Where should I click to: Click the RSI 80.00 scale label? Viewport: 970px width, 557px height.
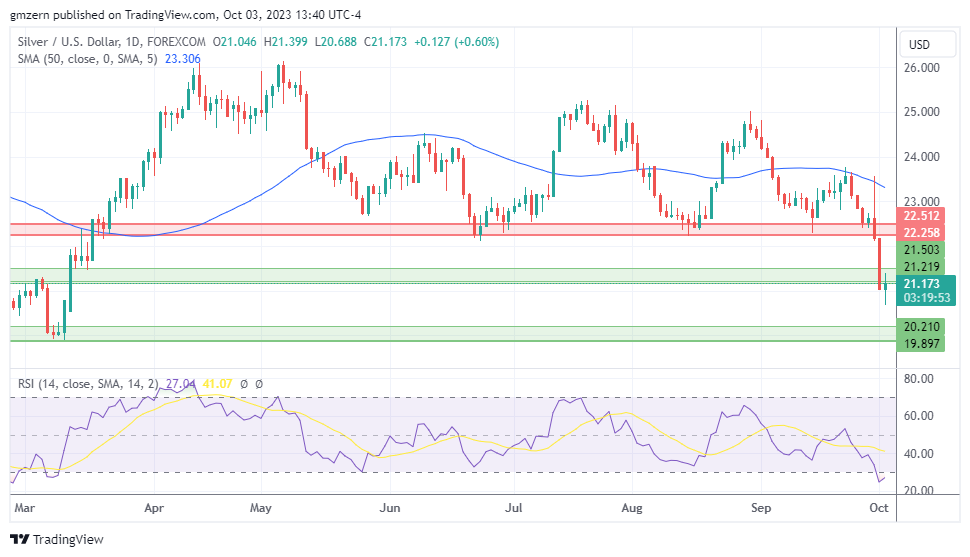pos(919,379)
